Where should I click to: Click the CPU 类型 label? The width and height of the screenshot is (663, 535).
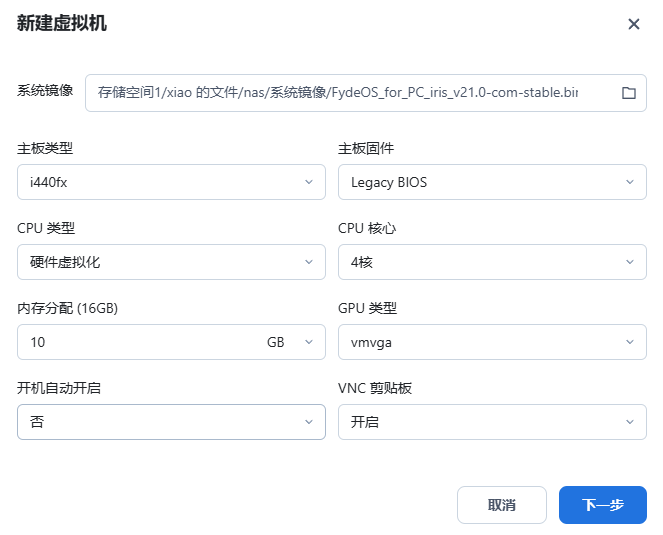pos(46,228)
